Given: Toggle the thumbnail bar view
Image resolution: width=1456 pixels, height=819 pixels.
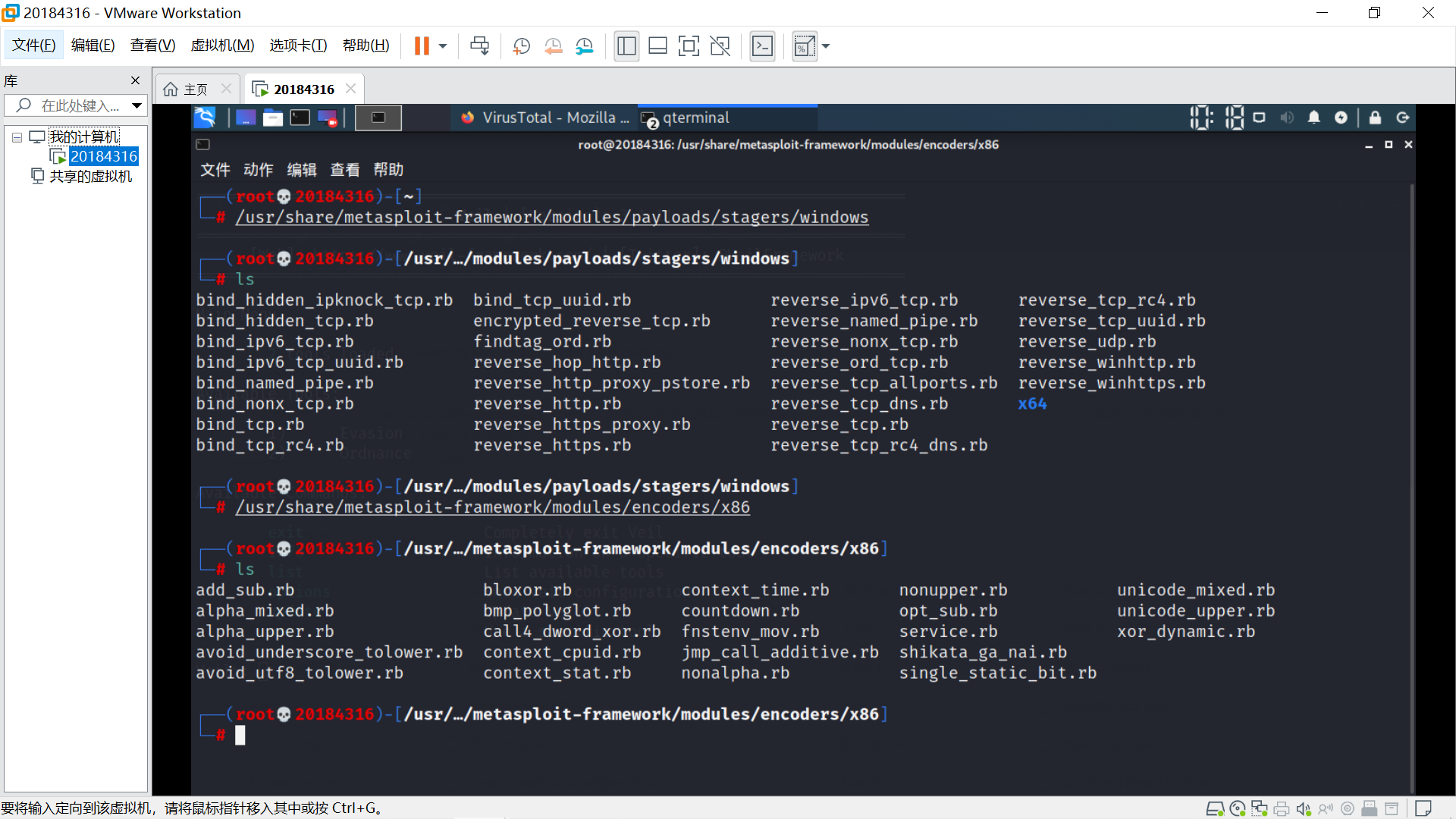Looking at the screenshot, I should click(657, 46).
